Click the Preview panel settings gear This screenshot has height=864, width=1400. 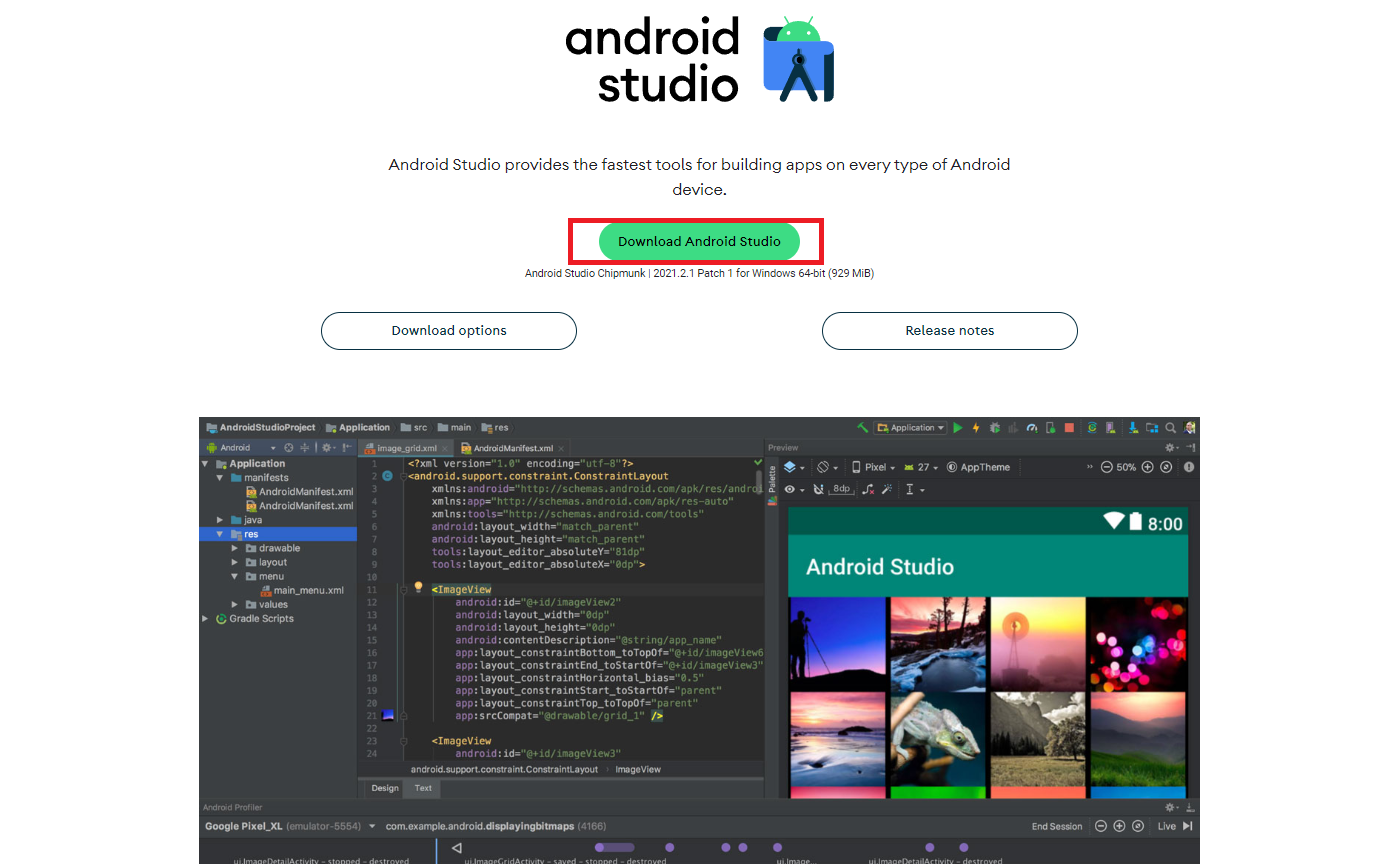pyautogui.click(x=1171, y=448)
